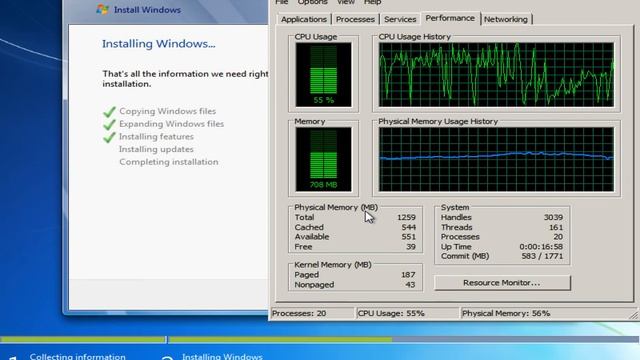The width and height of the screenshot is (640, 360).
Task: Click the Handles value 3039
Action: click(x=553, y=218)
